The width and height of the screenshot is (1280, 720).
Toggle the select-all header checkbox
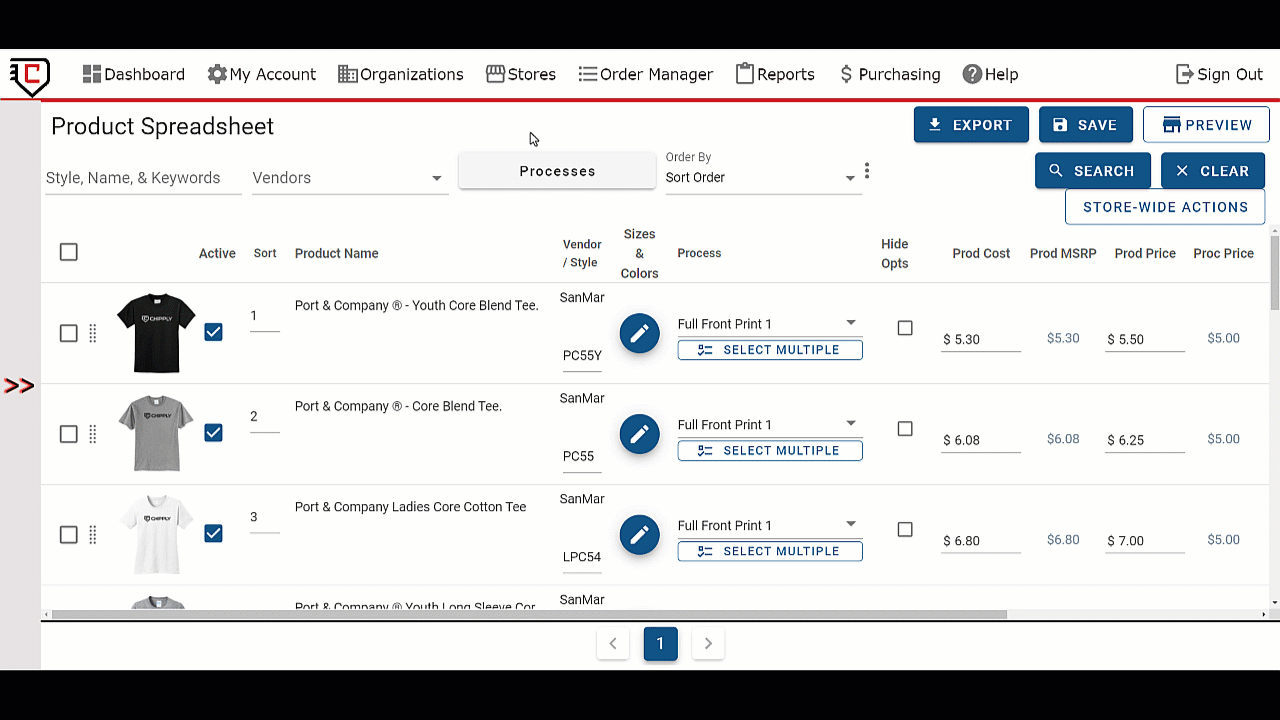pyautogui.click(x=68, y=252)
